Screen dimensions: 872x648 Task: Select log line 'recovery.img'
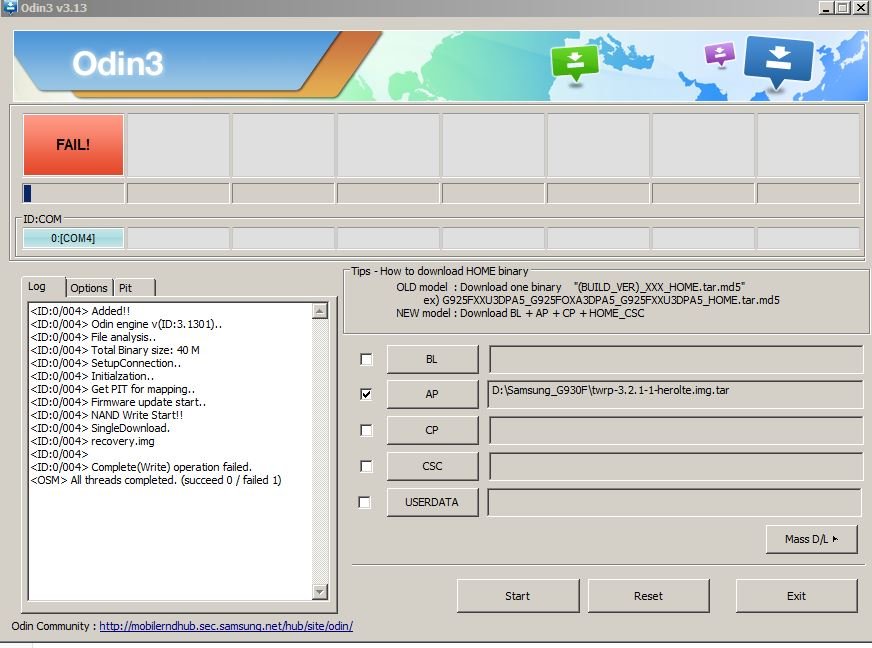pyautogui.click(x=93, y=441)
